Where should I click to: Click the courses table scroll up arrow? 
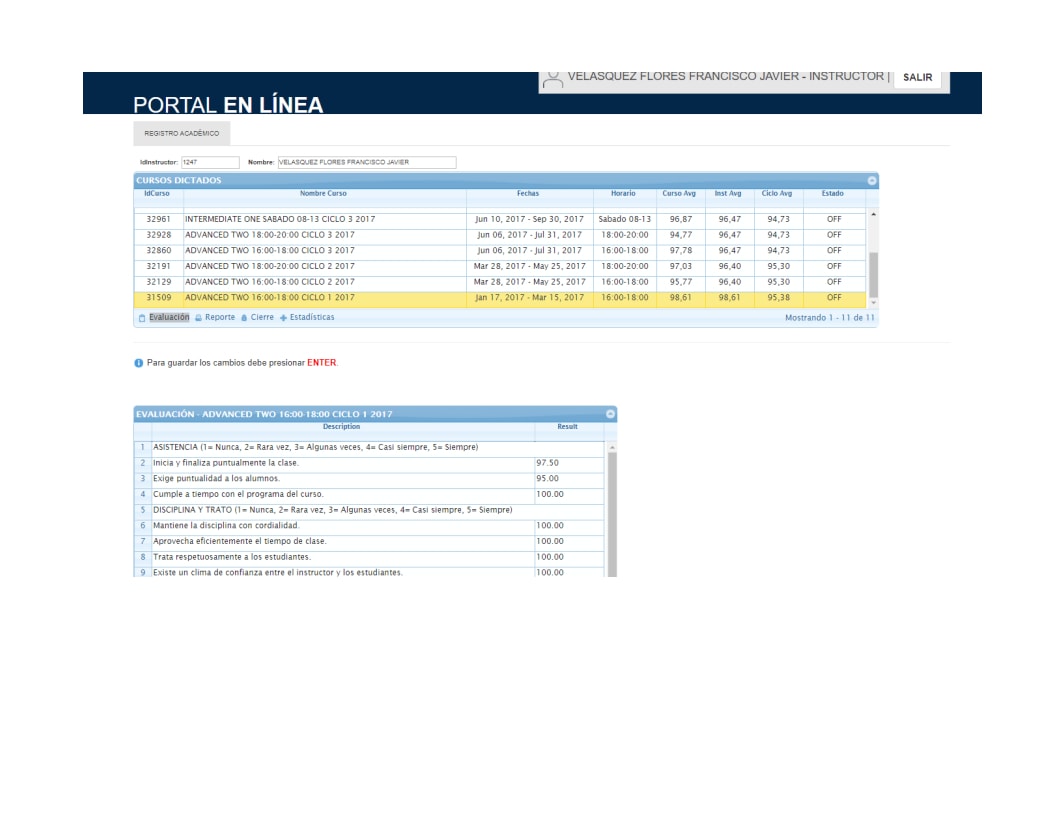[873, 214]
